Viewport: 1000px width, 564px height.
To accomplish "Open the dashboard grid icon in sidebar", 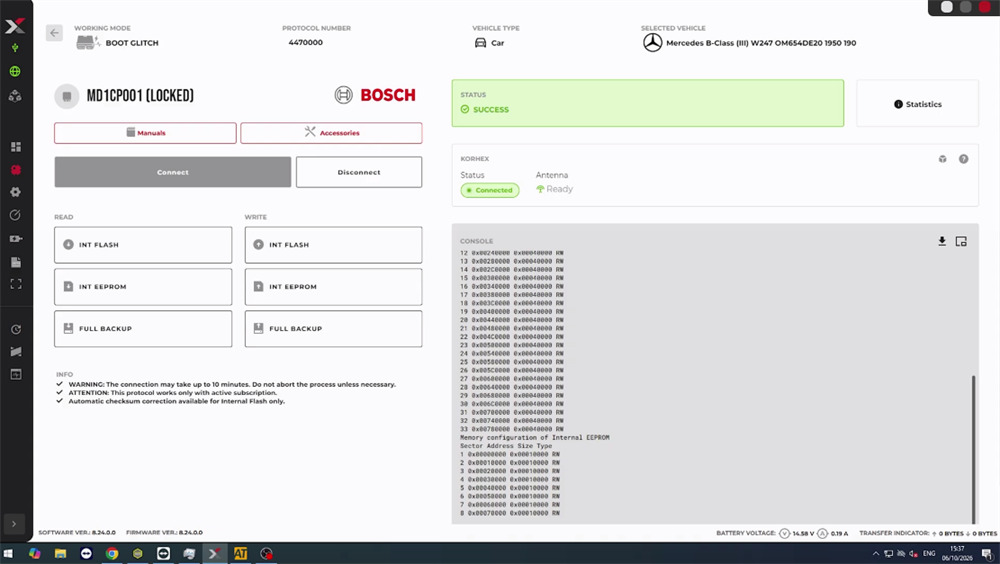I will (15, 147).
